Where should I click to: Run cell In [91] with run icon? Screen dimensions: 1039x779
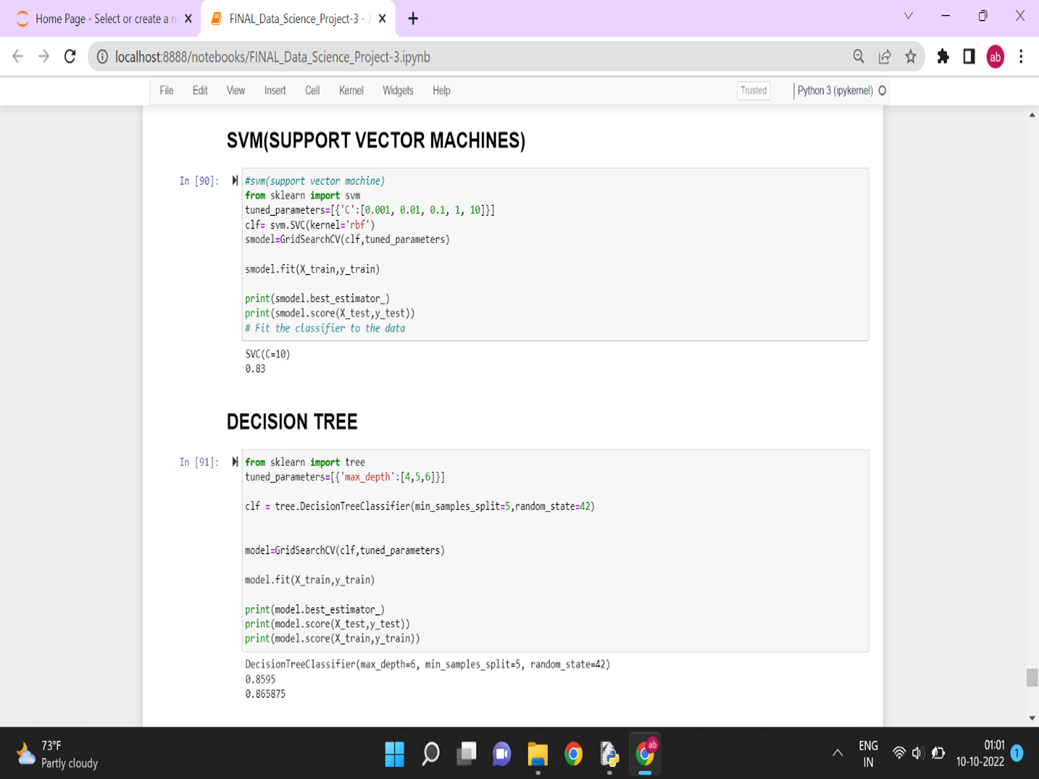[235, 462]
